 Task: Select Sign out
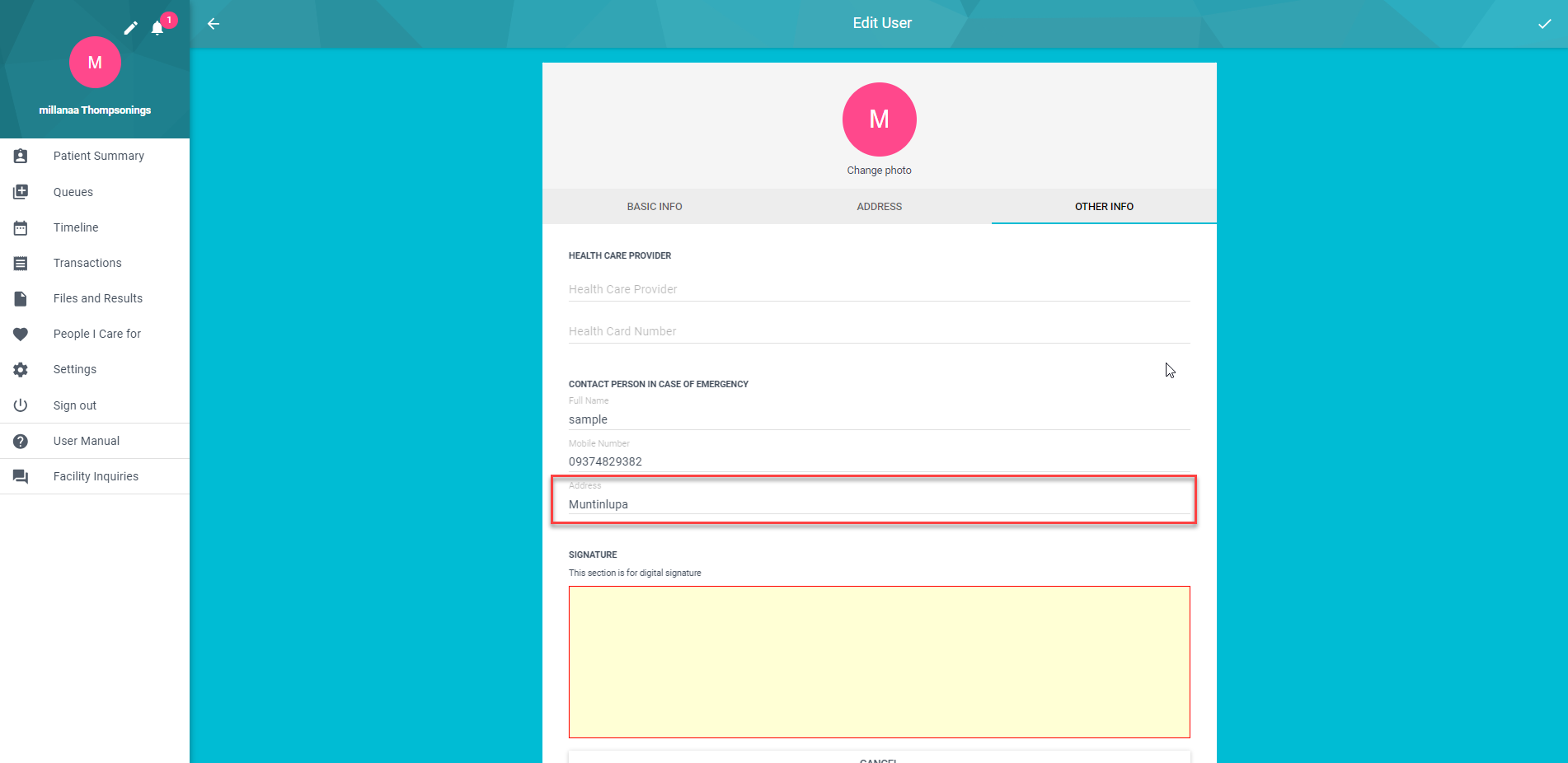pos(95,405)
